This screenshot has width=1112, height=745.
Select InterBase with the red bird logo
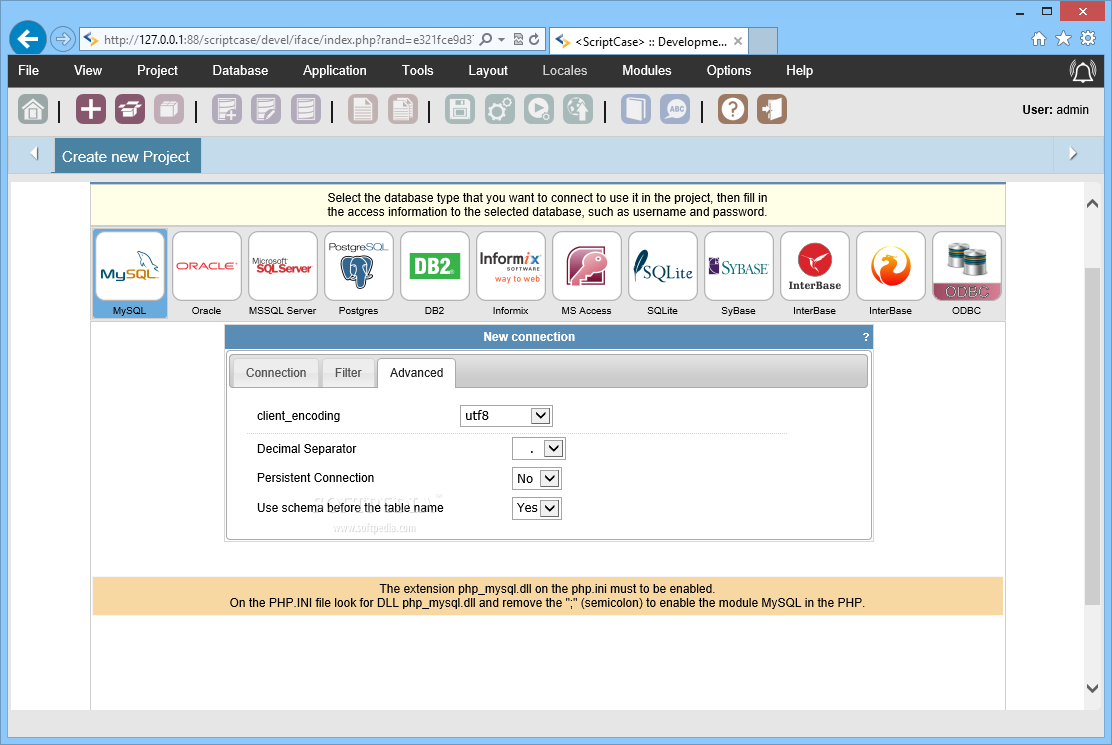(814, 274)
